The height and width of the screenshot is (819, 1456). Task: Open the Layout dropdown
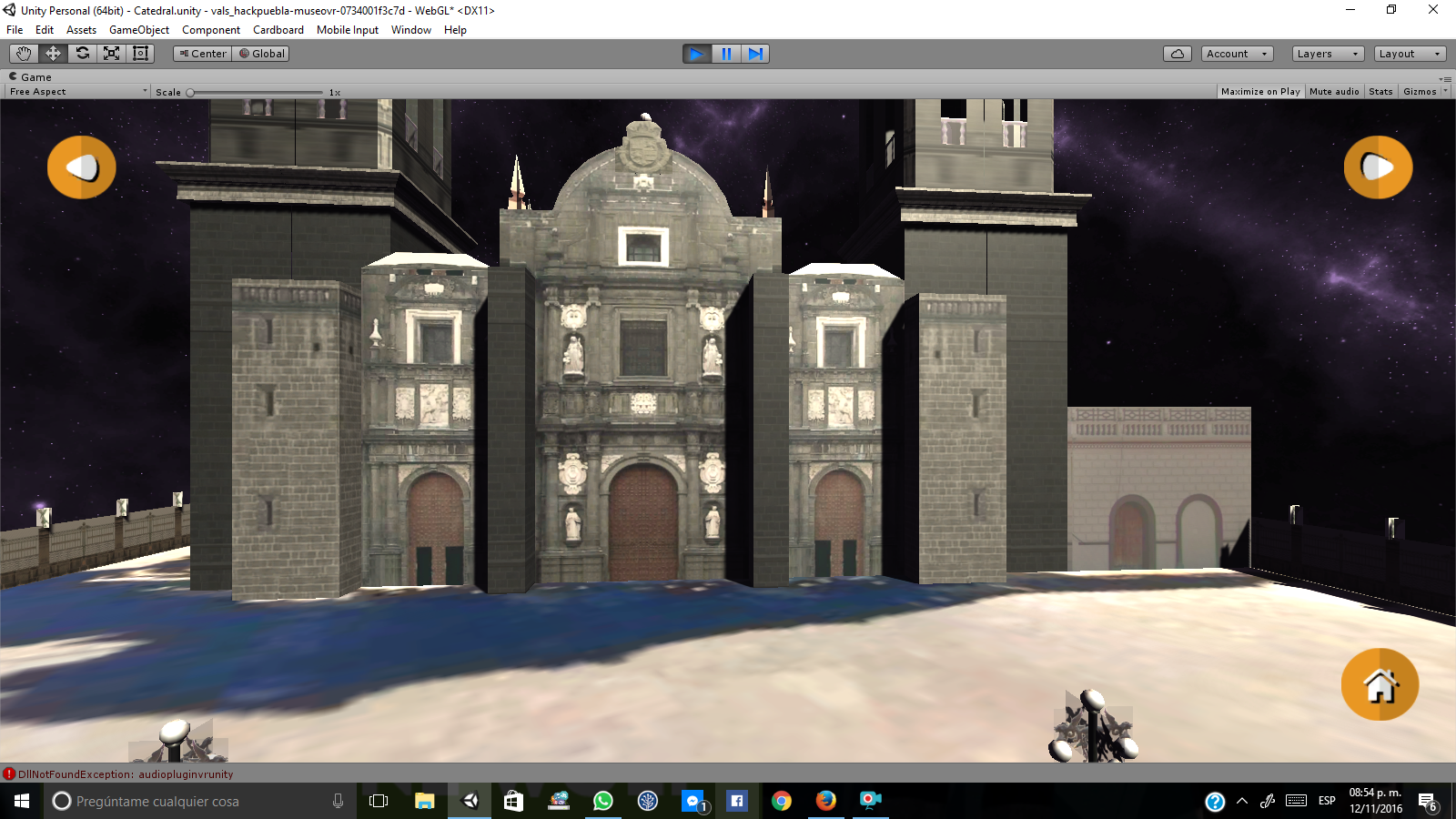point(1410,54)
